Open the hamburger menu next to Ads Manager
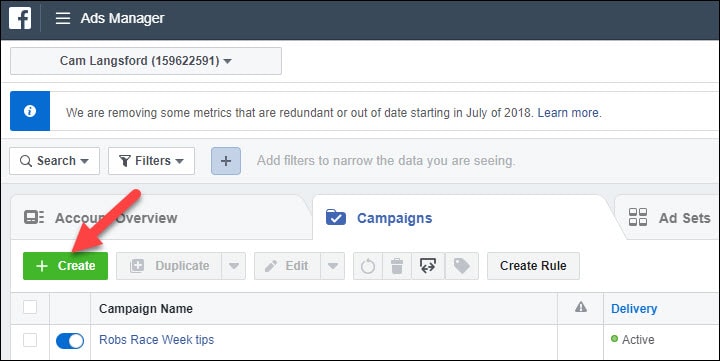The width and height of the screenshot is (720, 361). click(63, 18)
